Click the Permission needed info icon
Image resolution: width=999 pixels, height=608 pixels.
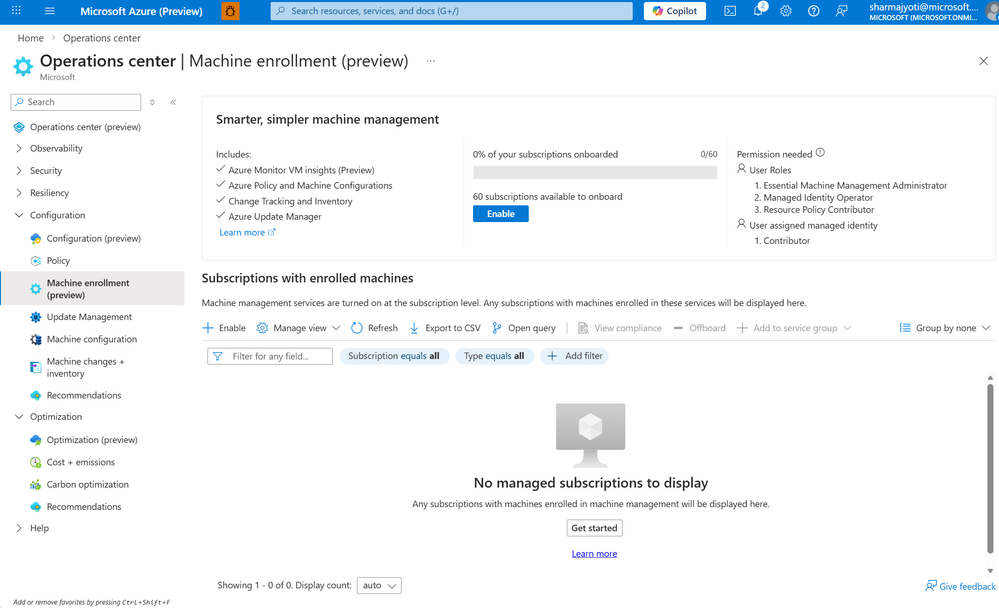[821, 153]
